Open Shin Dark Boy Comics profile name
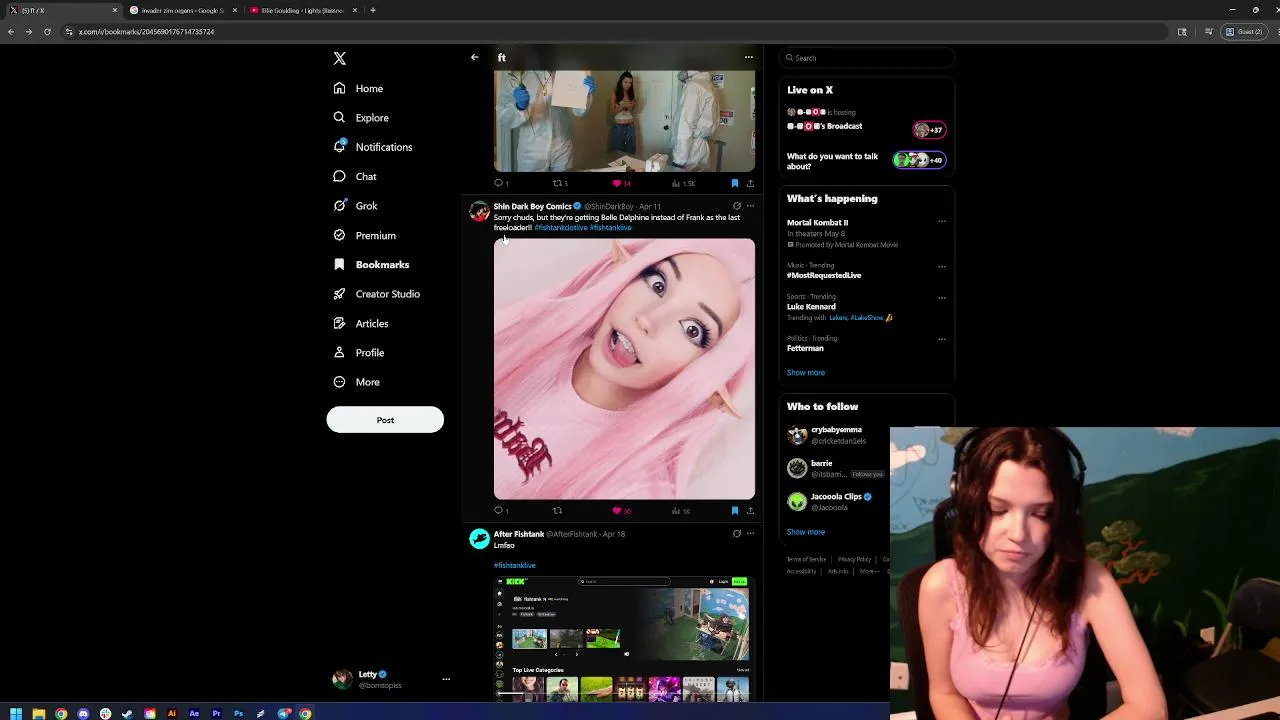The width and height of the screenshot is (1280, 720). click(x=532, y=206)
